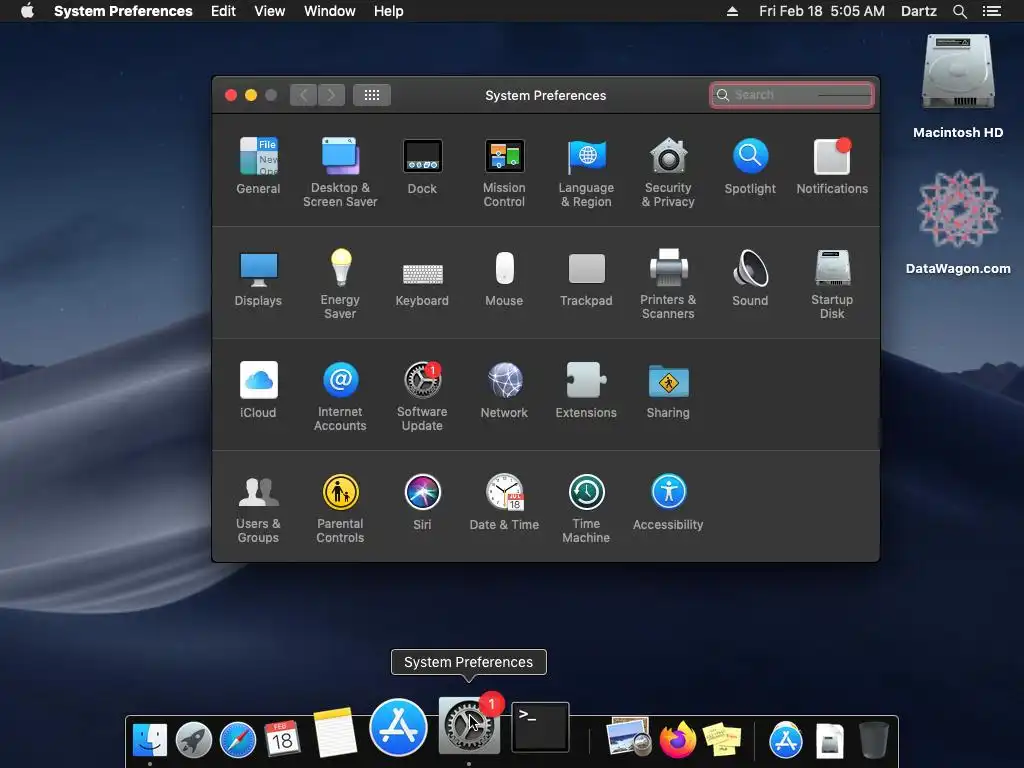Open Users & Groups preferences
Viewport: 1024px width, 768px height.
258,509
